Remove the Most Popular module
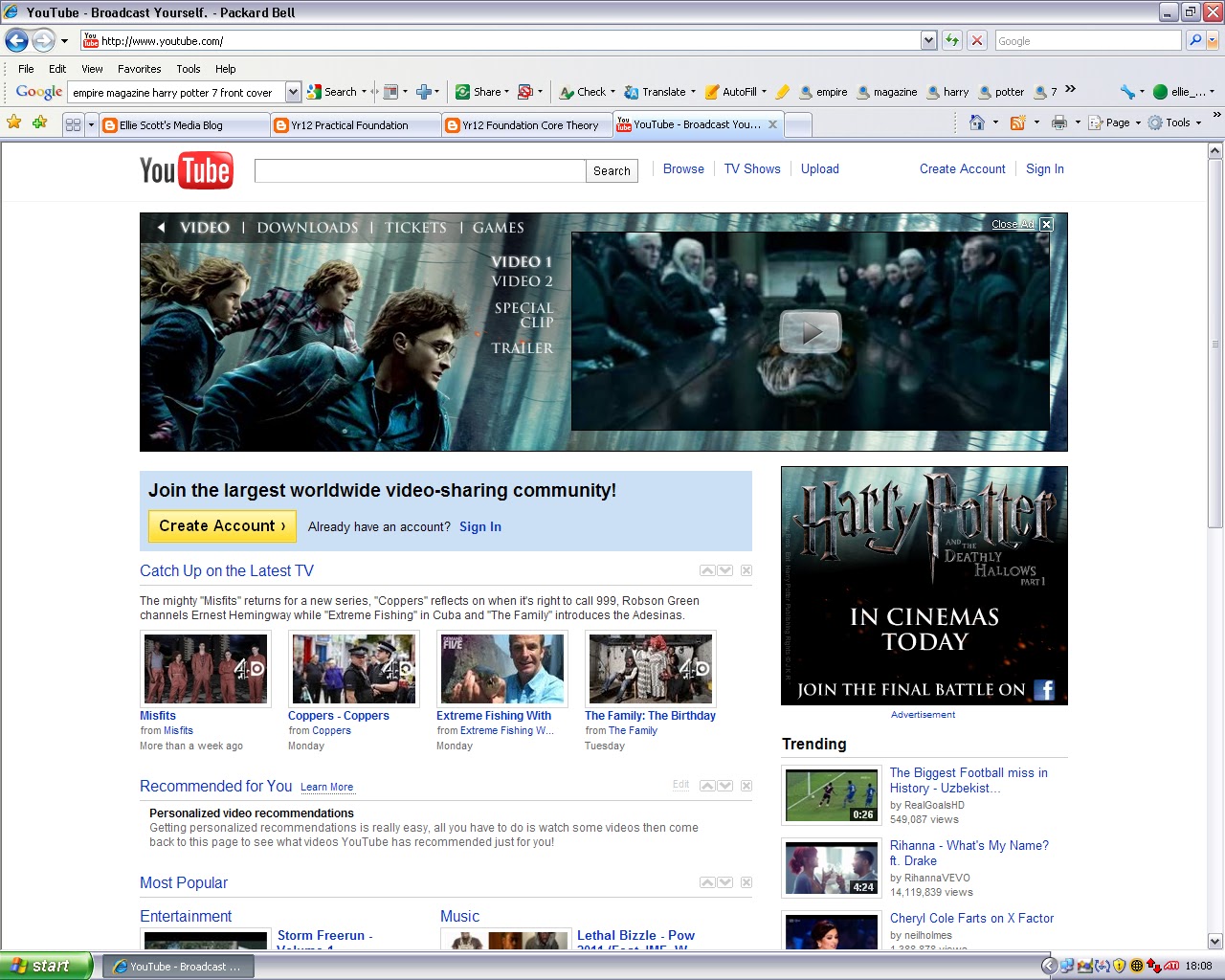 click(x=746, y=882)
